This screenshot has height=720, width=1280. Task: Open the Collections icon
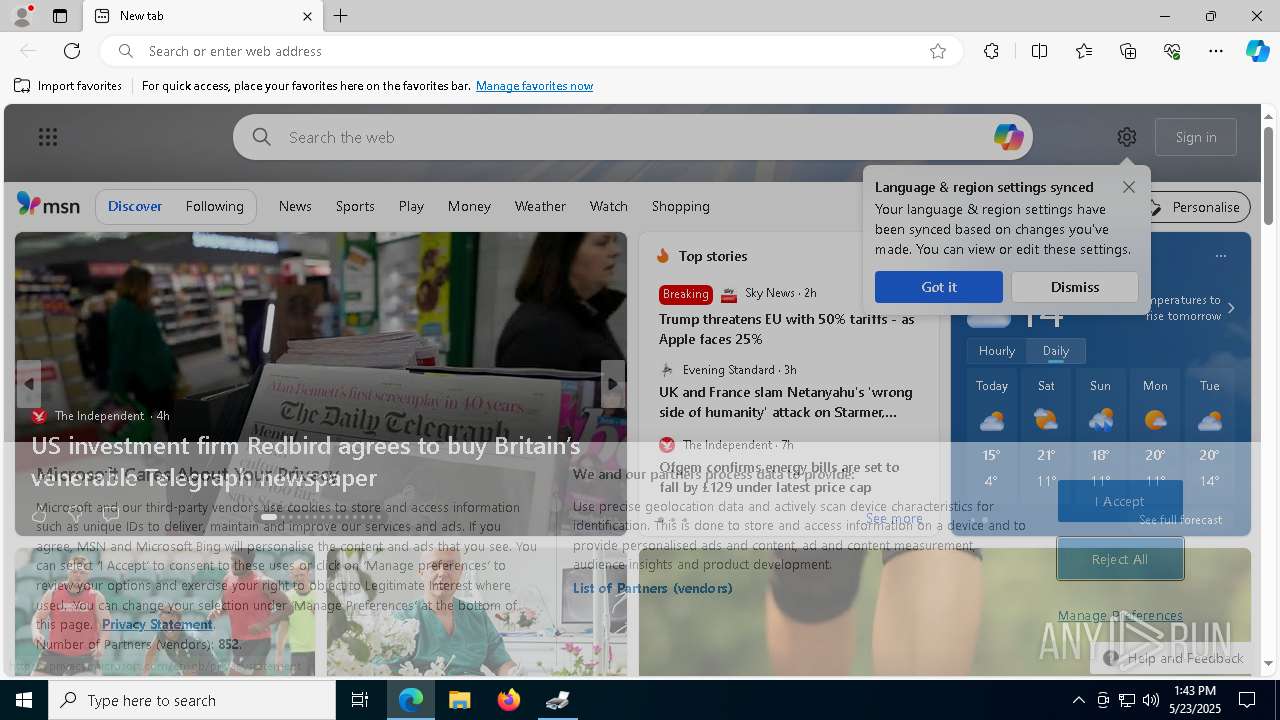click(1128, 51)
